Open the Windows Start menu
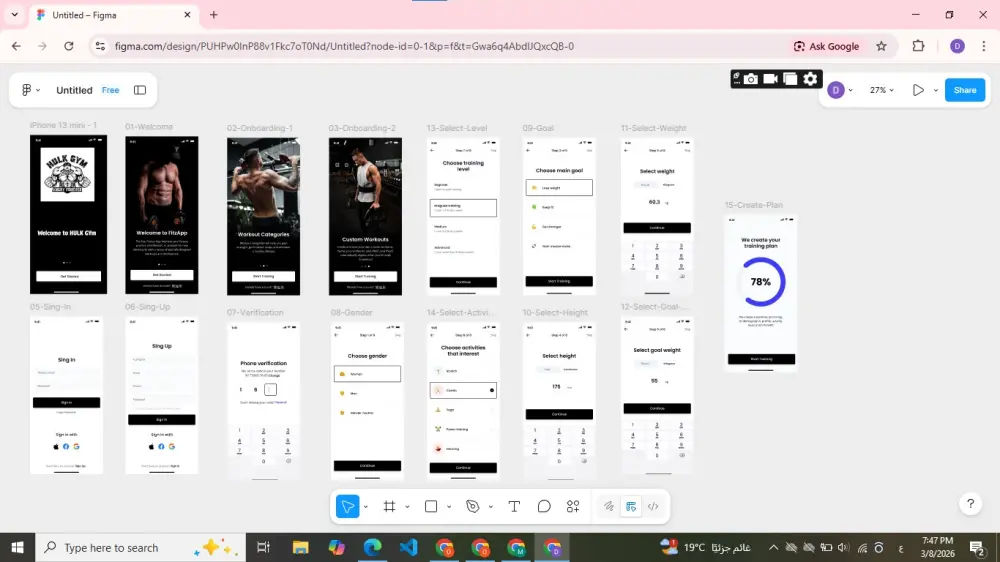 click(17, 547)
